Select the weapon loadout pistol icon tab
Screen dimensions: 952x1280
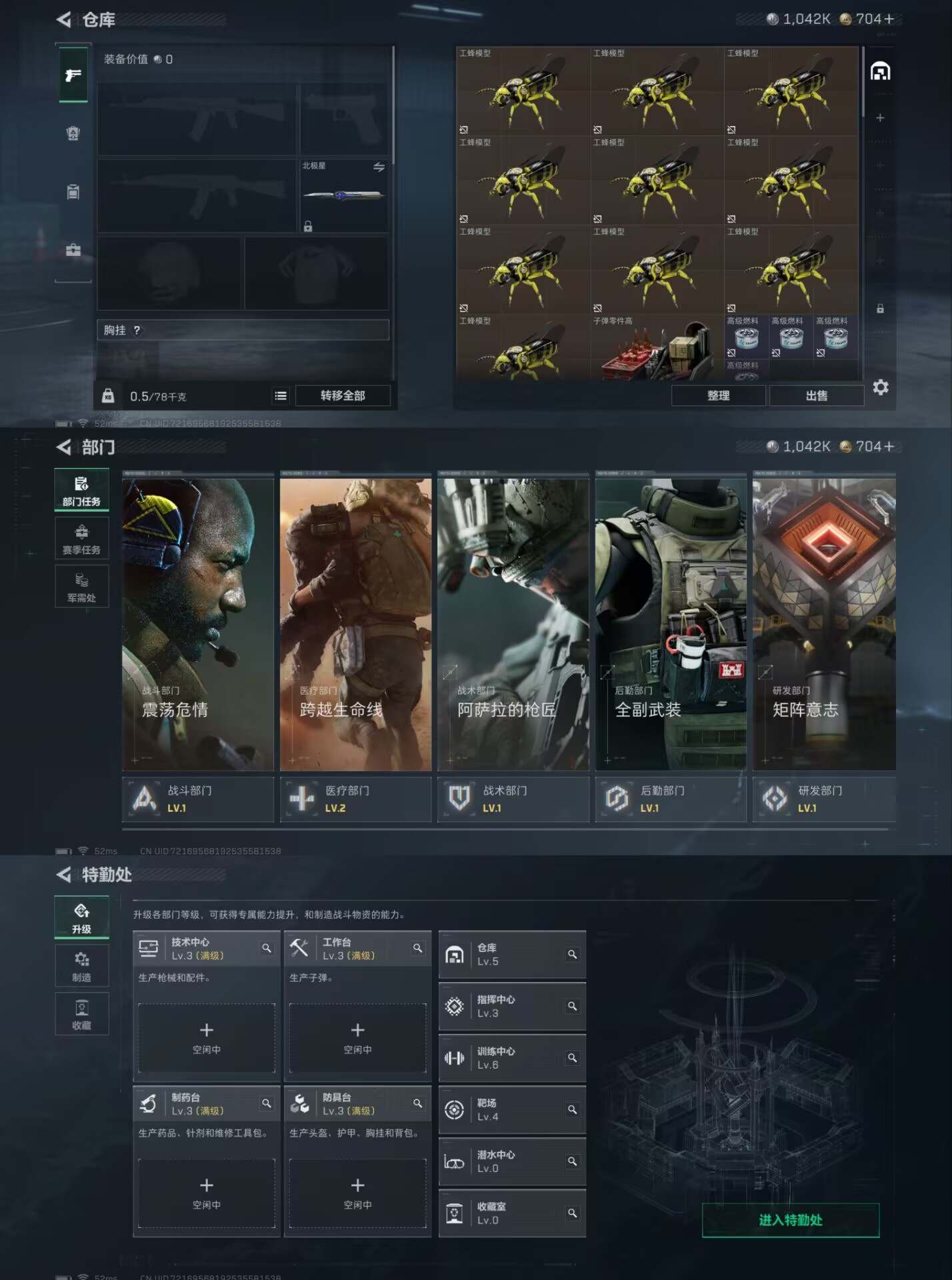(x=73, y=75)
